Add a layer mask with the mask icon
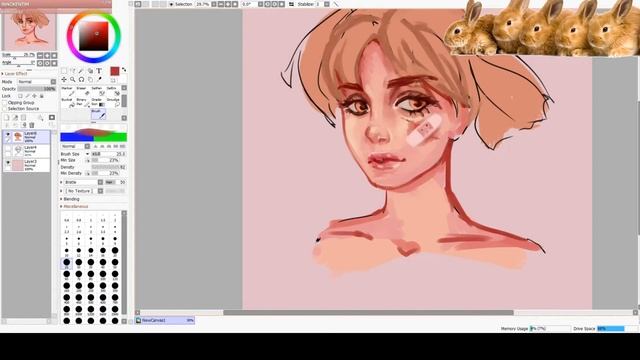Image resolution: width=640 pixels, height=360 pixels. 52,118
